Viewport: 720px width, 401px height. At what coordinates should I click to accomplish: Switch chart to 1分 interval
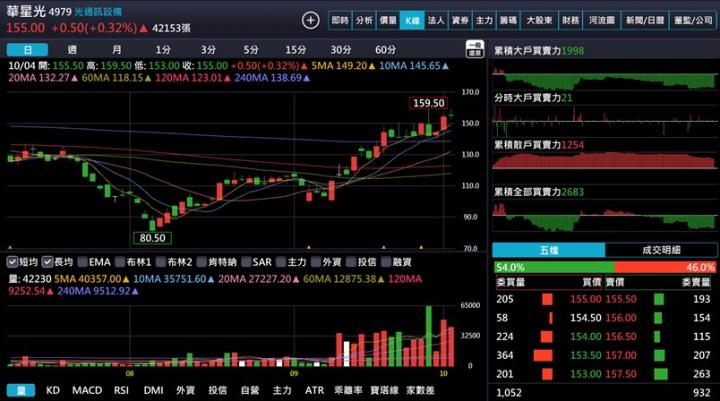tap(163, 50)
